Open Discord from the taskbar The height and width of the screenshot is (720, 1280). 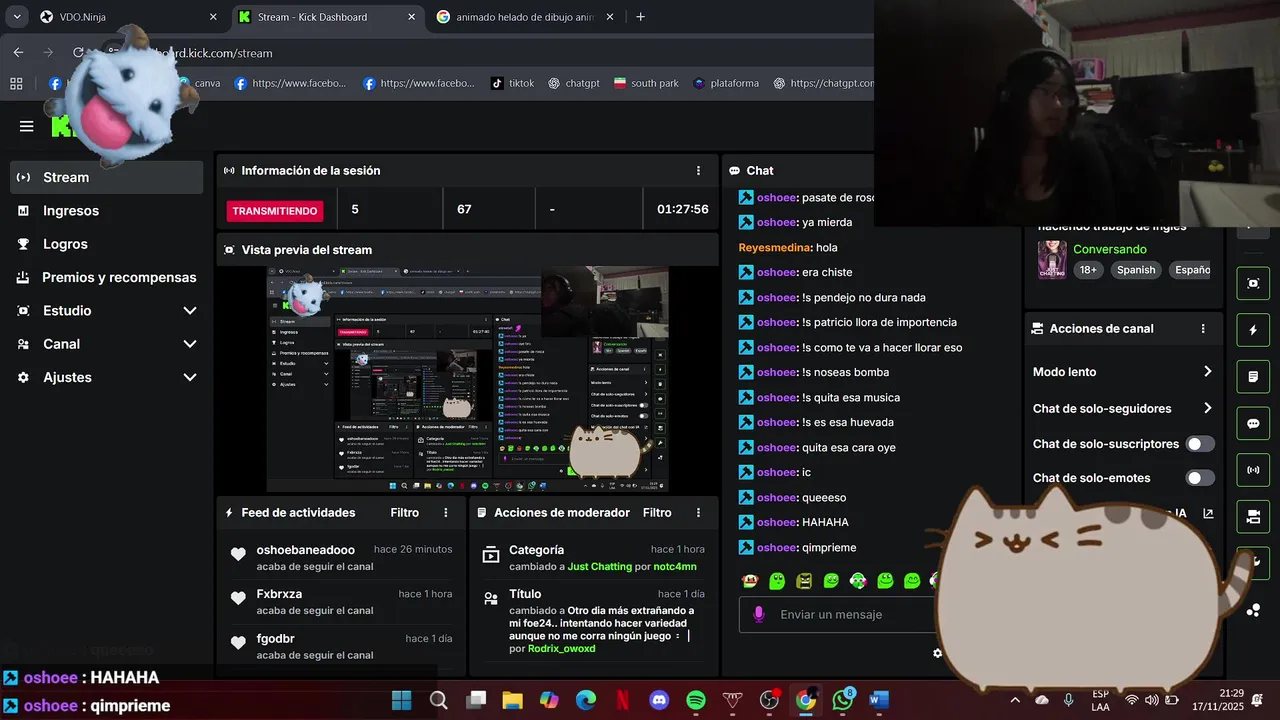[x=659, y=700]
